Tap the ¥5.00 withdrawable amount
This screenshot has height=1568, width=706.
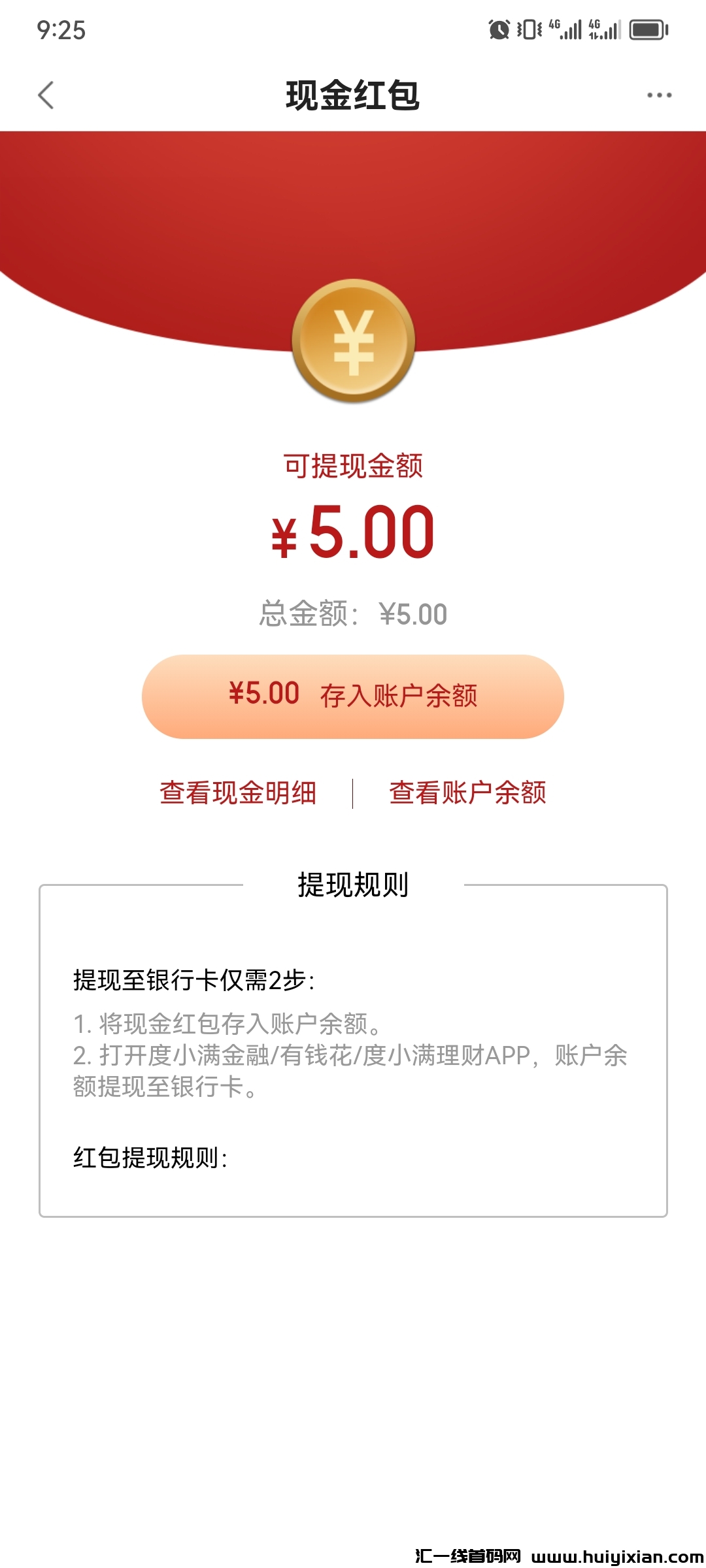(353, 532)
